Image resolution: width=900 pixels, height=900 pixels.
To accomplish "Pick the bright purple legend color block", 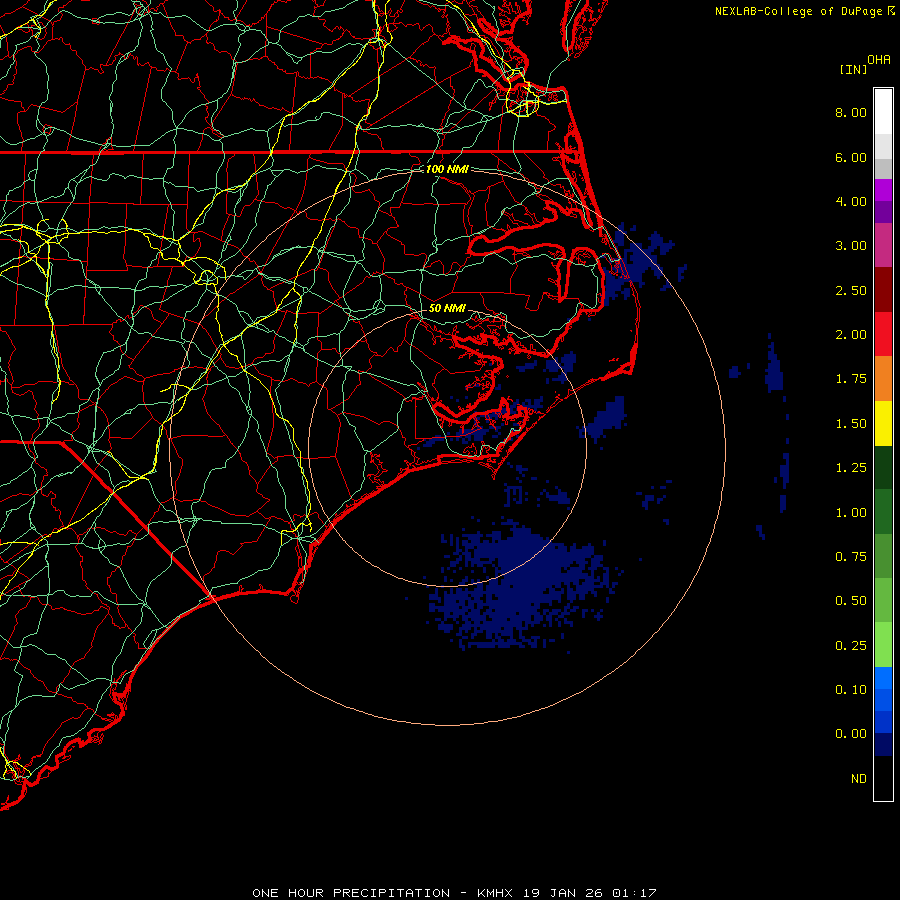I will [x=883, y=190].
